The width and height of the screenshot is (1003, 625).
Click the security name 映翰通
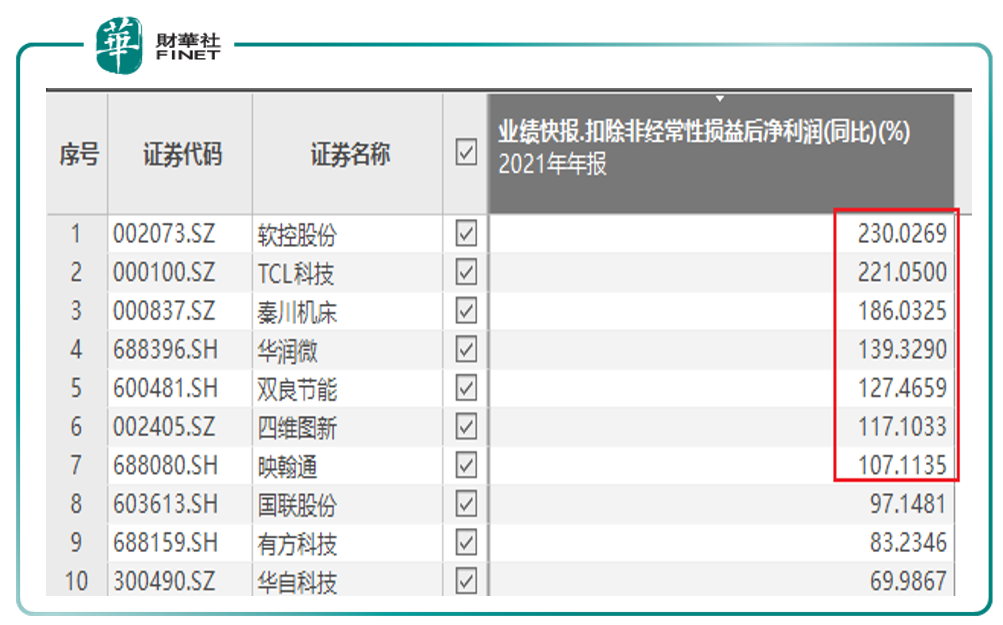click(287, 466)
